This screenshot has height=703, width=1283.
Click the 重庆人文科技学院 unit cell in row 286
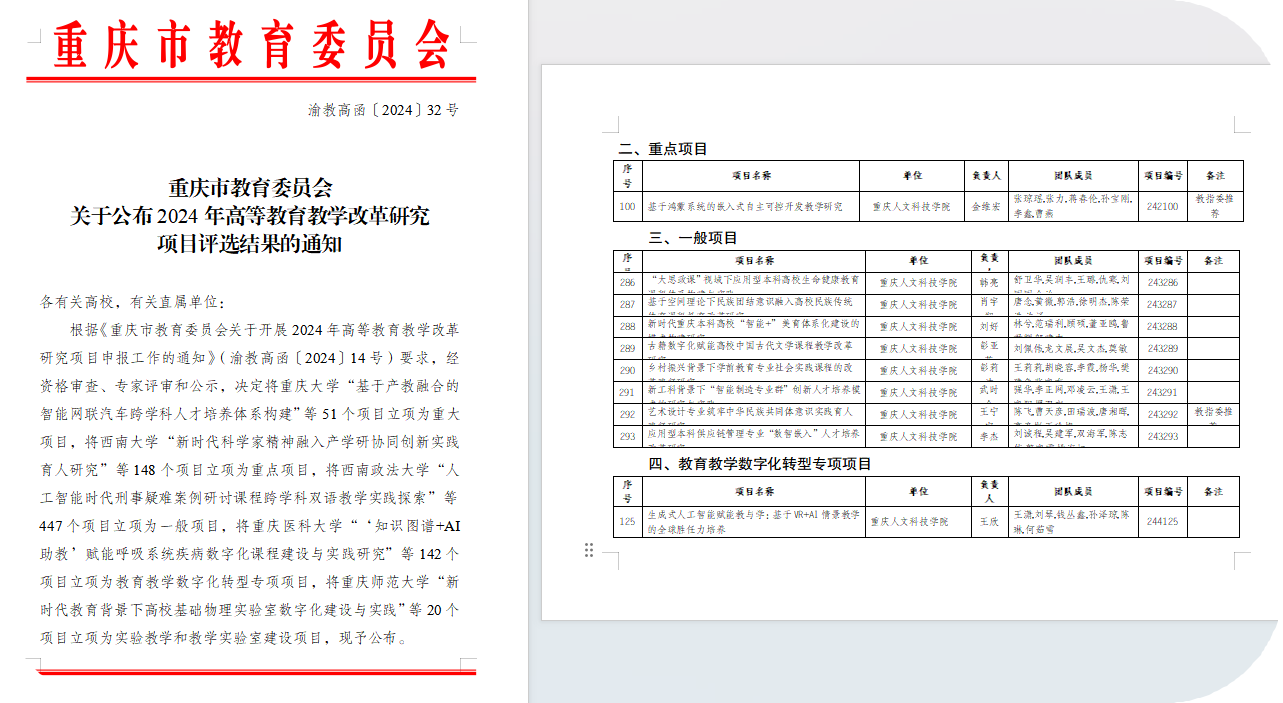tap(917, 283)
